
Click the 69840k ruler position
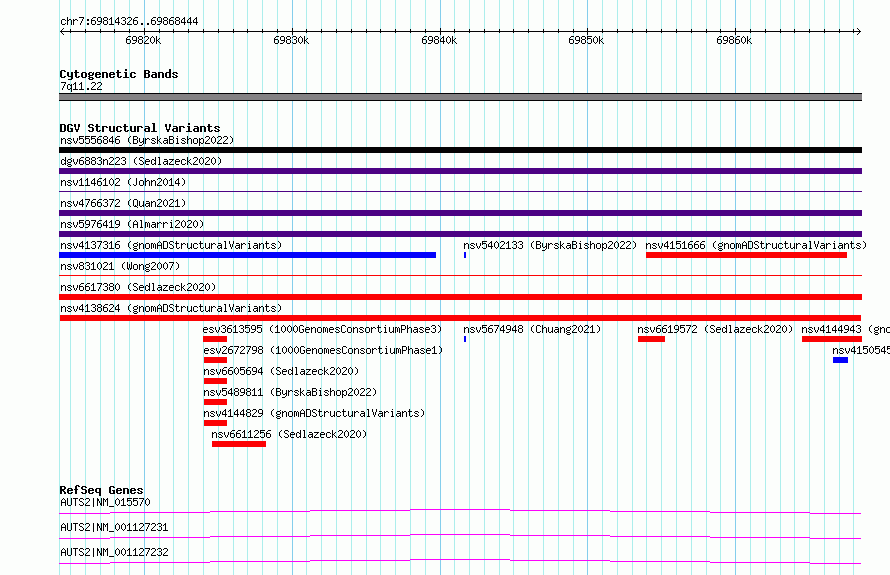439,40
